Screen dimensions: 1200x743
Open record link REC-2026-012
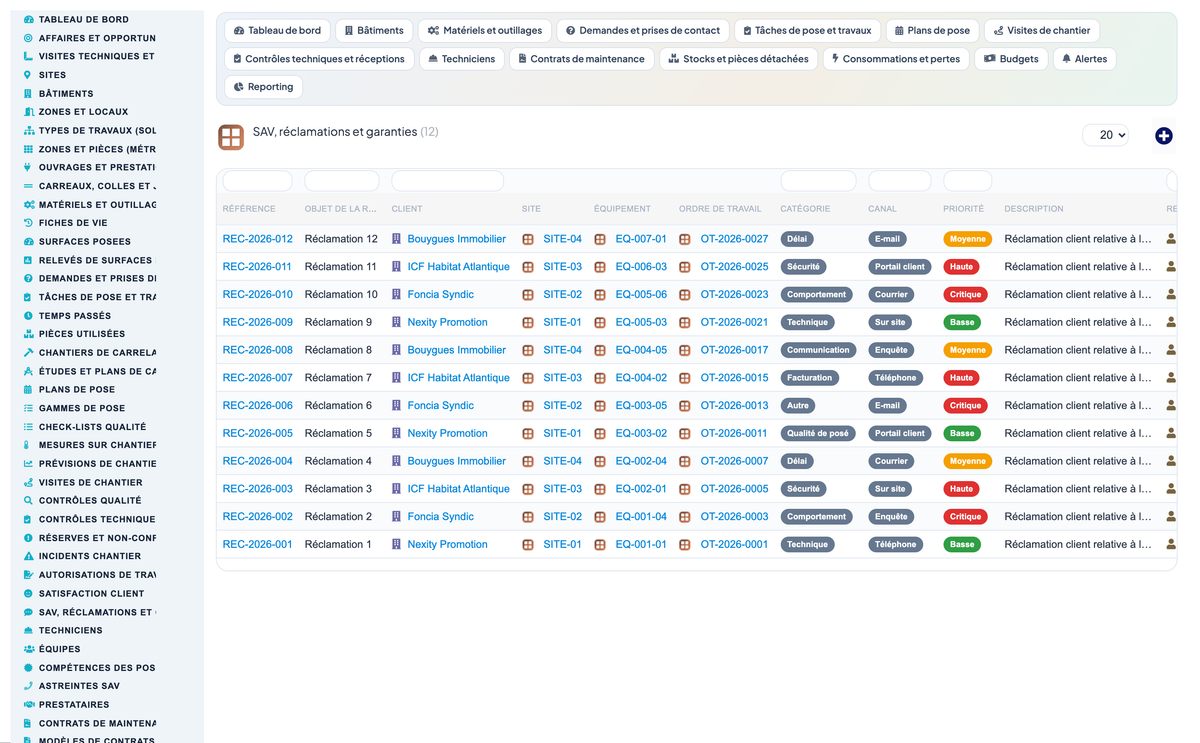click(x=258, y=239)
